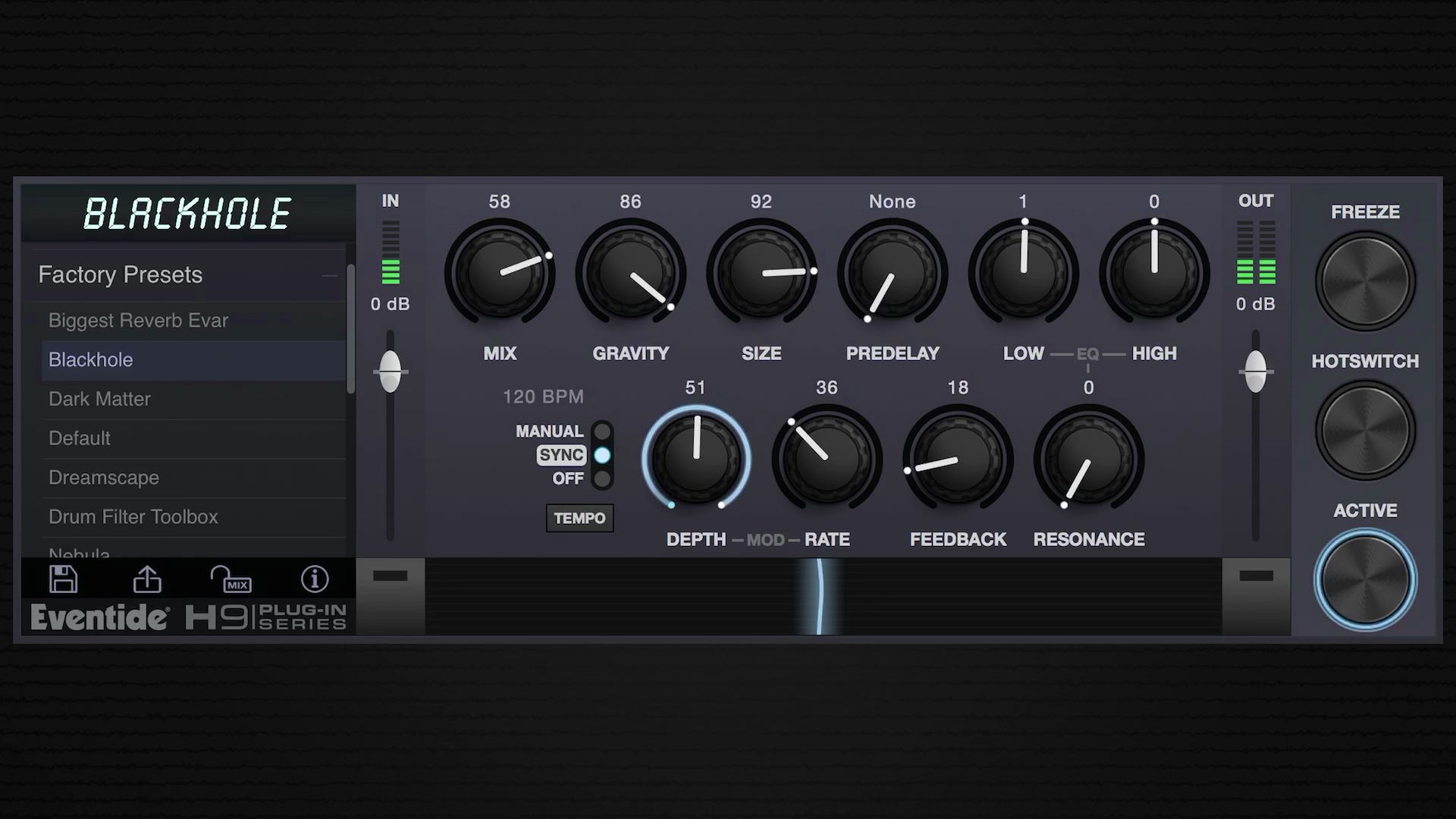Click the OUT level slider handle

[1256, 372]
